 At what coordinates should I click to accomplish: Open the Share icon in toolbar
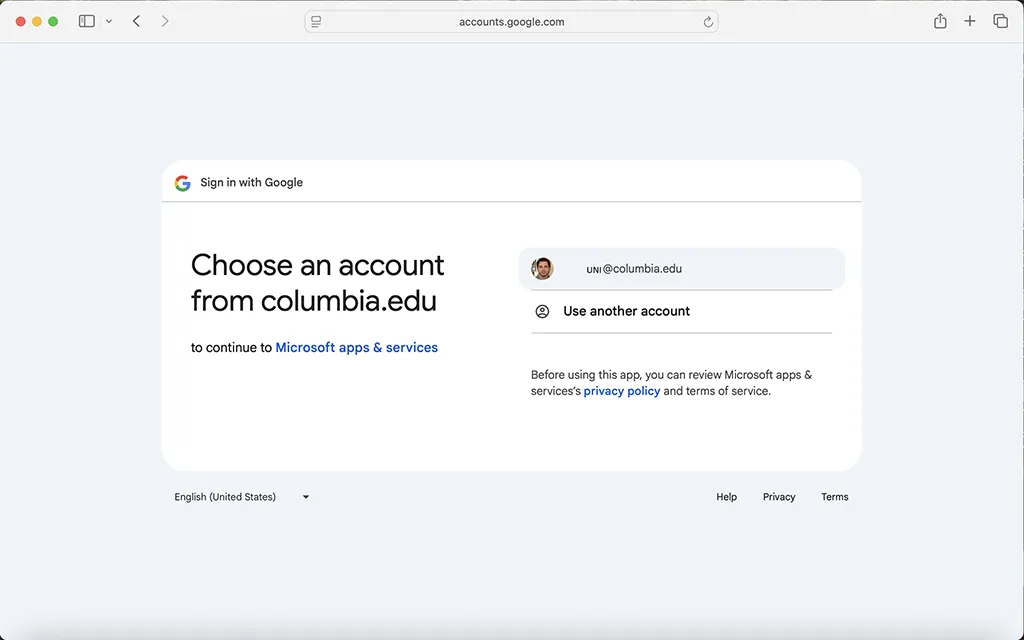(940, 21)
